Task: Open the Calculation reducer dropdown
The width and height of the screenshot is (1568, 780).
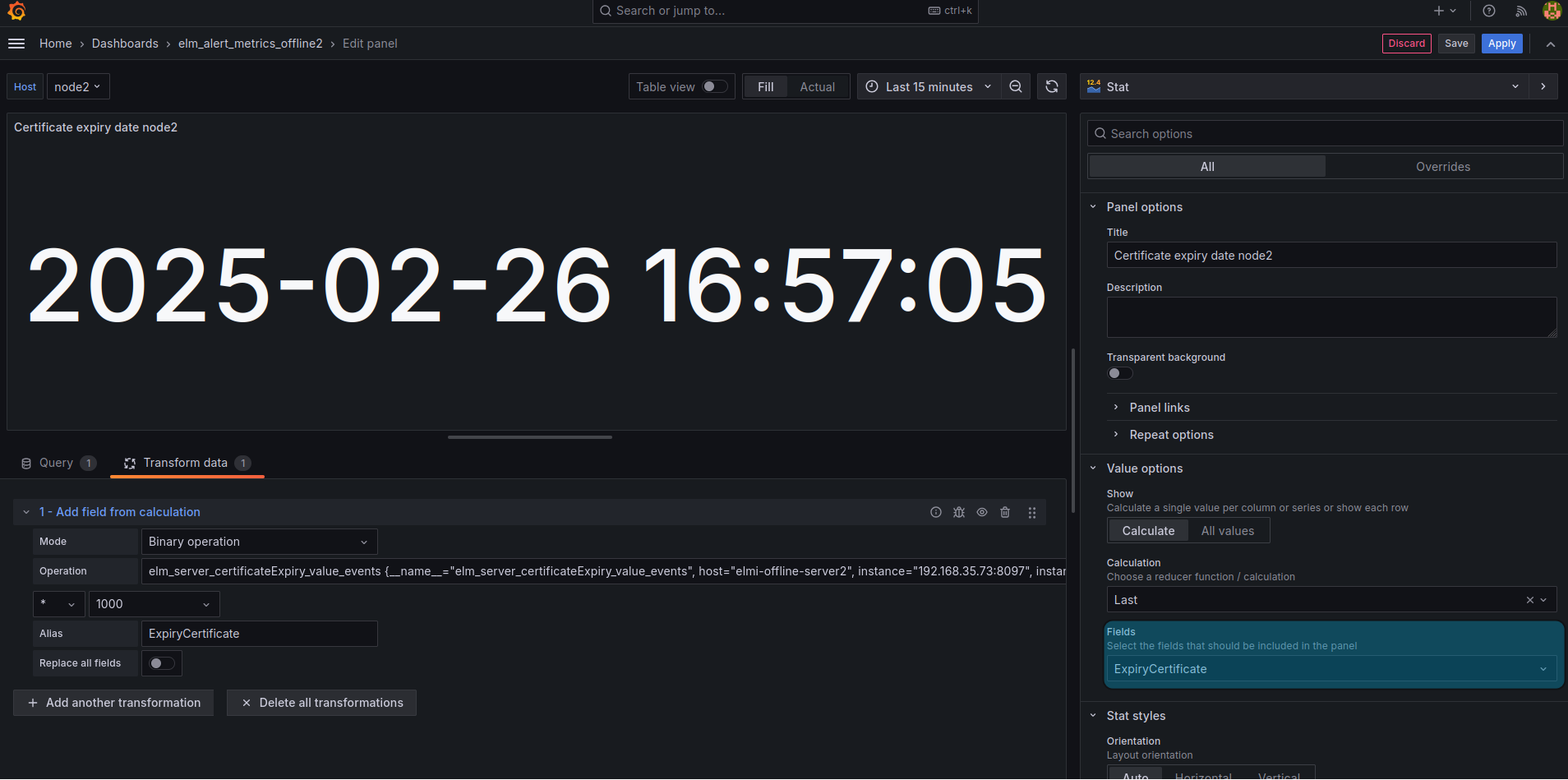Action: coord(1331,600)
